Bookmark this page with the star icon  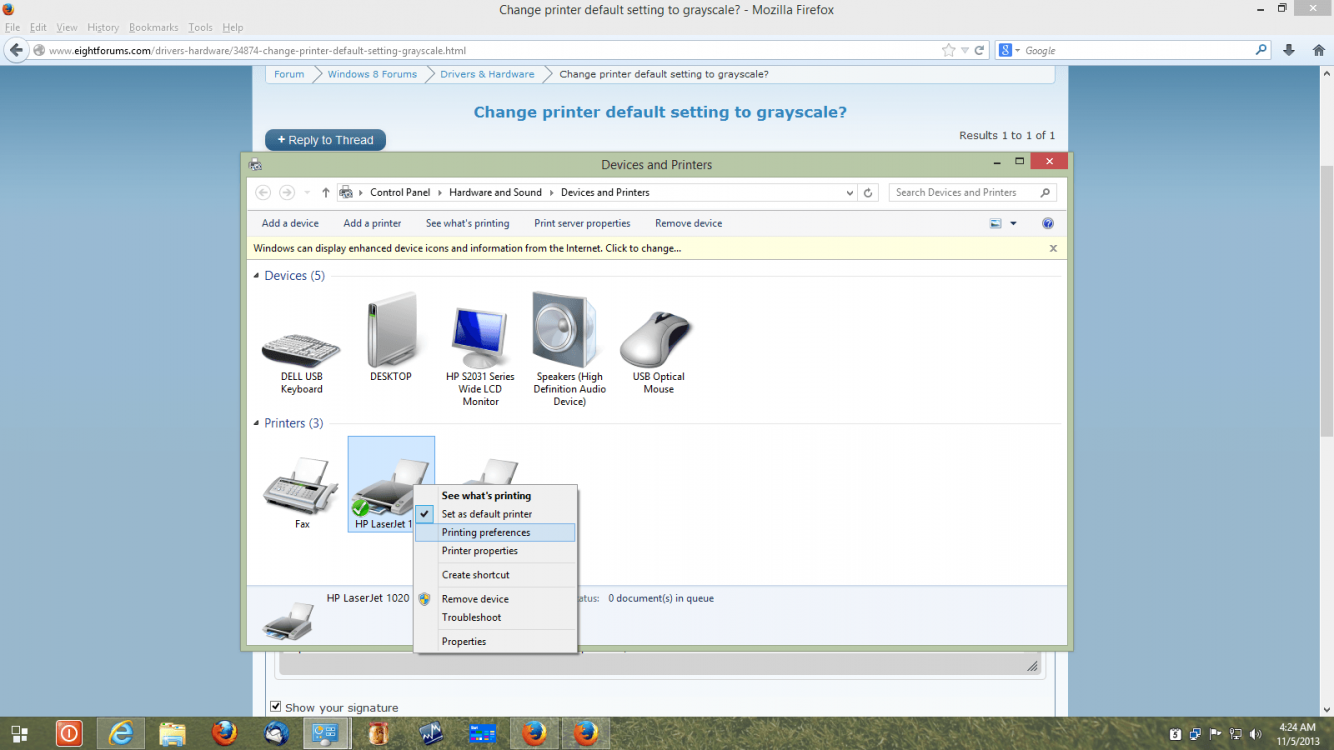948,50
